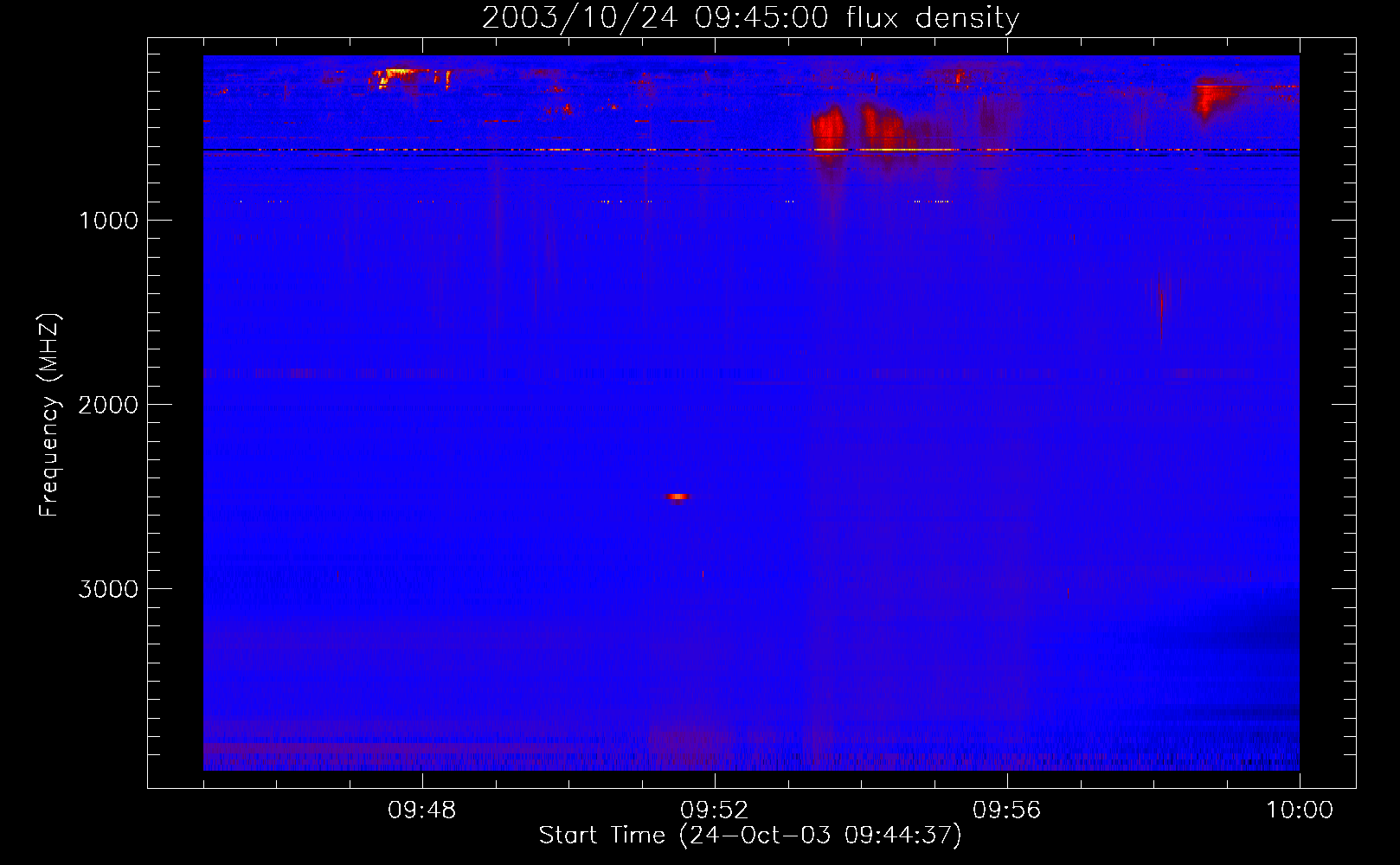Viewport: 1400px width, 865px height.
Task: Click the 10:00 time tick label
Action: pos(1300,811)
